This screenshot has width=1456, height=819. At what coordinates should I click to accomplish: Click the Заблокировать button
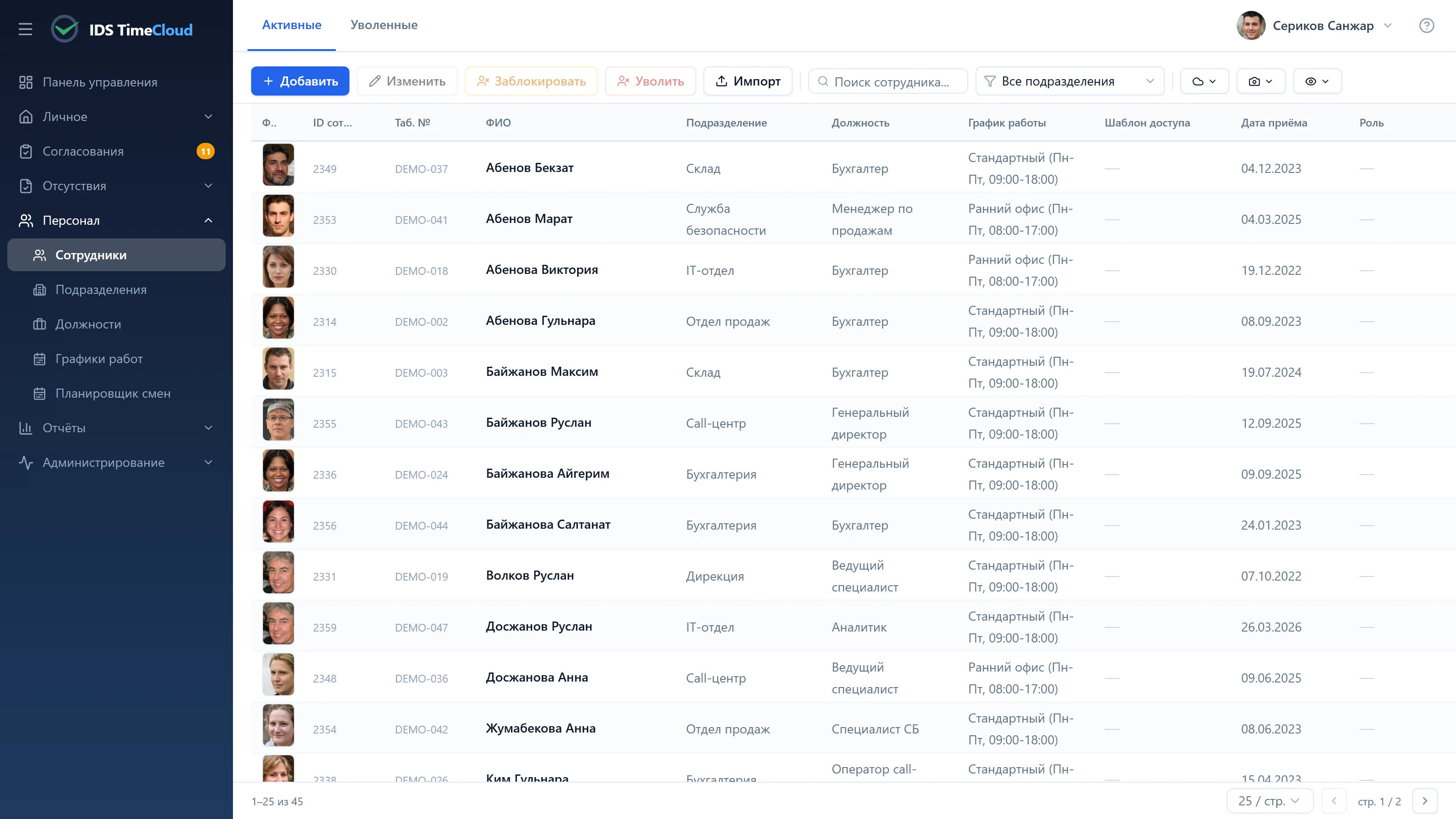pos(531,81)
